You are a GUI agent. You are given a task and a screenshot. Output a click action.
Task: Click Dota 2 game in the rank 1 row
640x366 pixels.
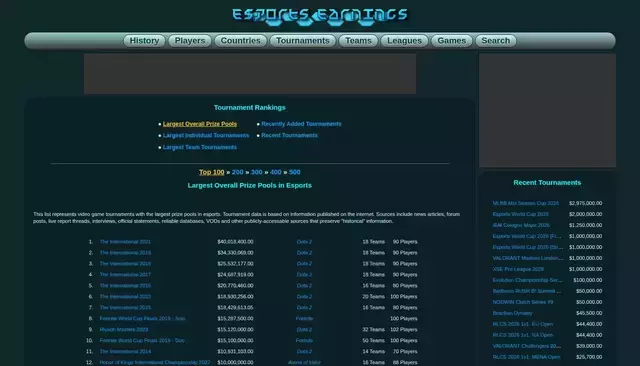pyautogui.click(x=304, y=242)
